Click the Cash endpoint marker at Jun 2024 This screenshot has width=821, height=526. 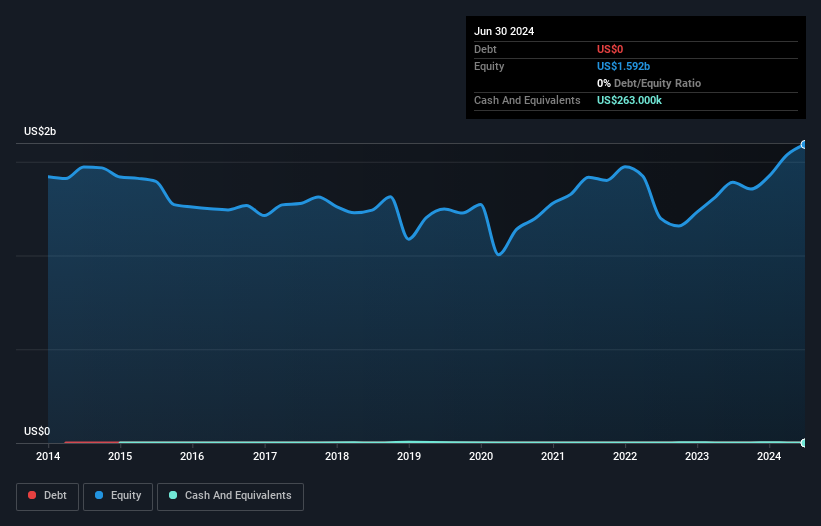tap(804, 443)
